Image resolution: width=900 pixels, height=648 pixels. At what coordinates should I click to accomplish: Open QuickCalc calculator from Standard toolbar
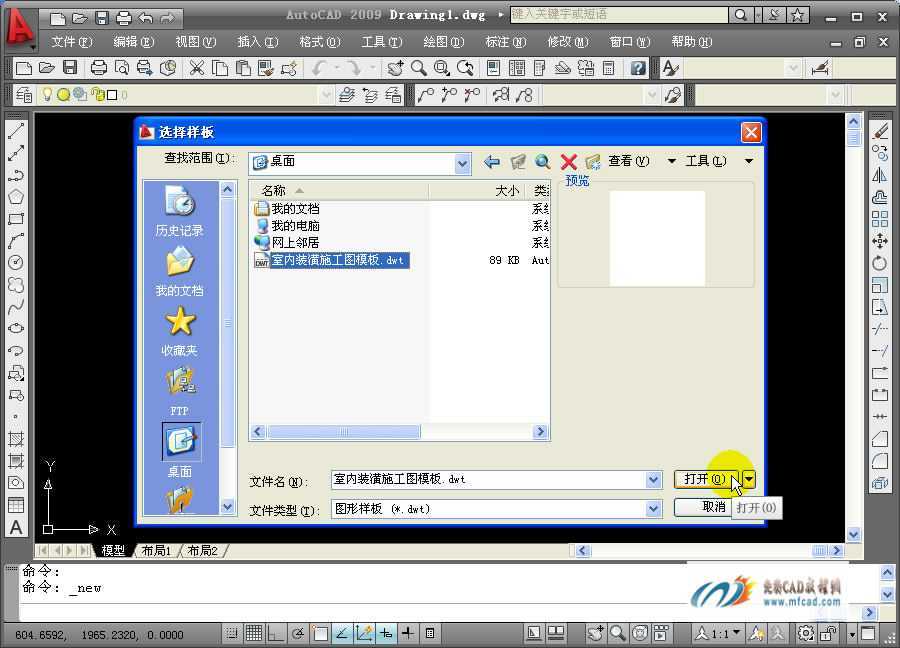pyautogui.click(x=608, y=68)
